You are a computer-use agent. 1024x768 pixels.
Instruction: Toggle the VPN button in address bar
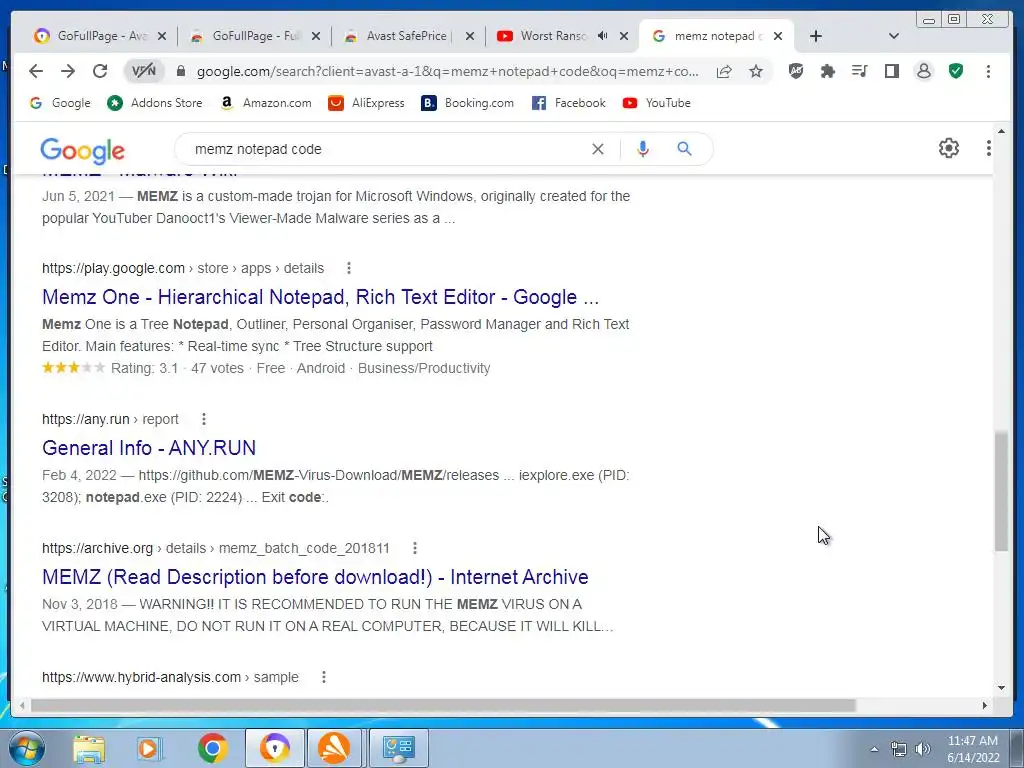click(x=144, y=71)
